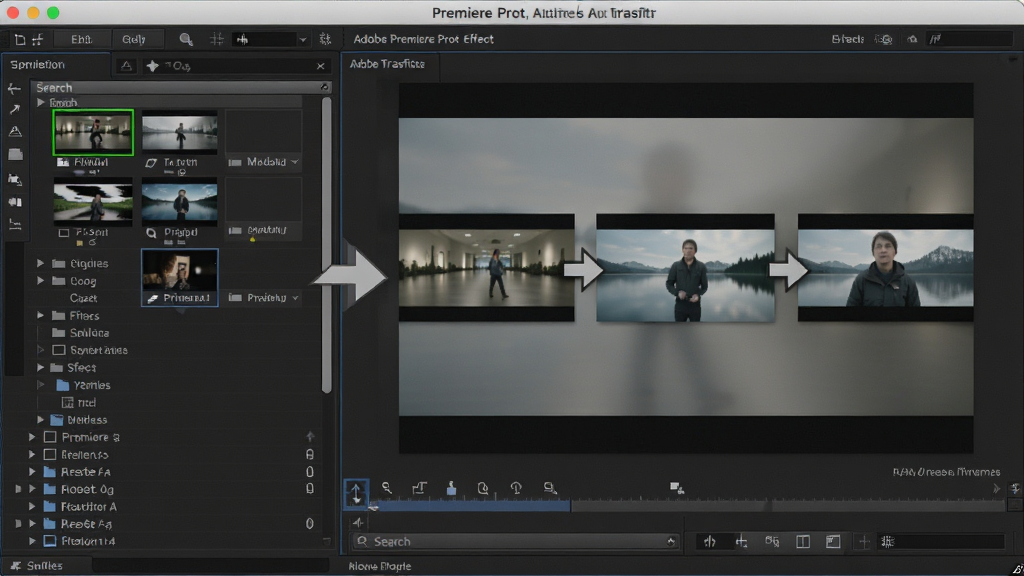Click the blue marker icon above the timeline
1024x576 pixels.
(x=451, y=488)
